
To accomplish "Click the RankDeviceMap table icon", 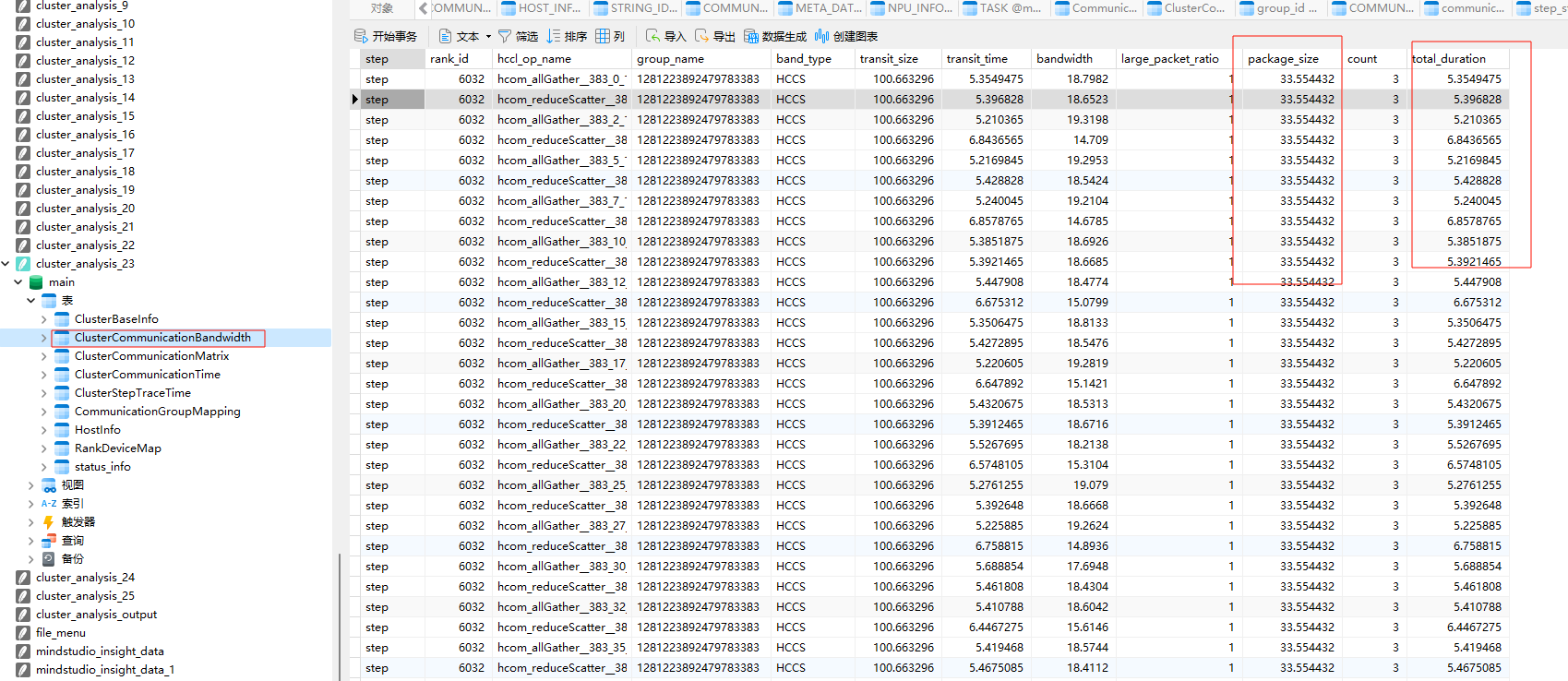I will [62, 448].
